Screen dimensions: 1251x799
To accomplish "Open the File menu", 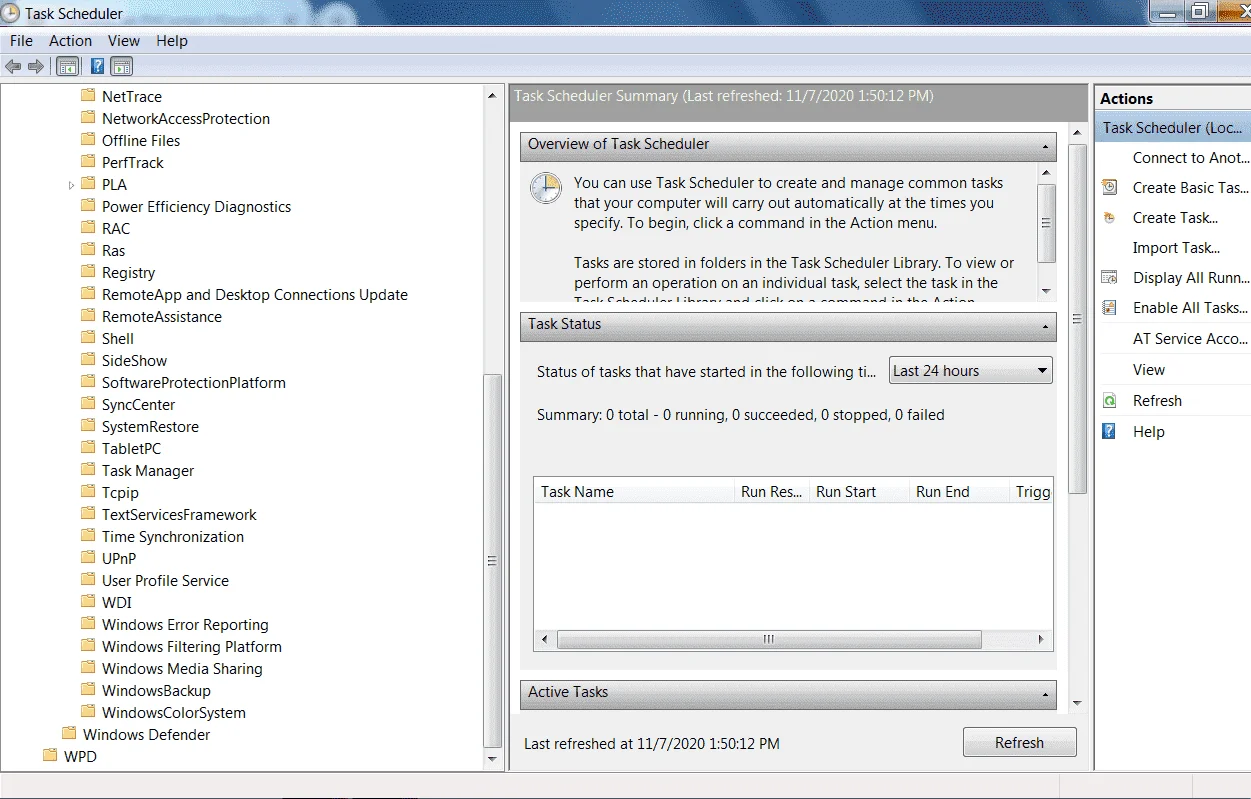I will coord(21,41).
